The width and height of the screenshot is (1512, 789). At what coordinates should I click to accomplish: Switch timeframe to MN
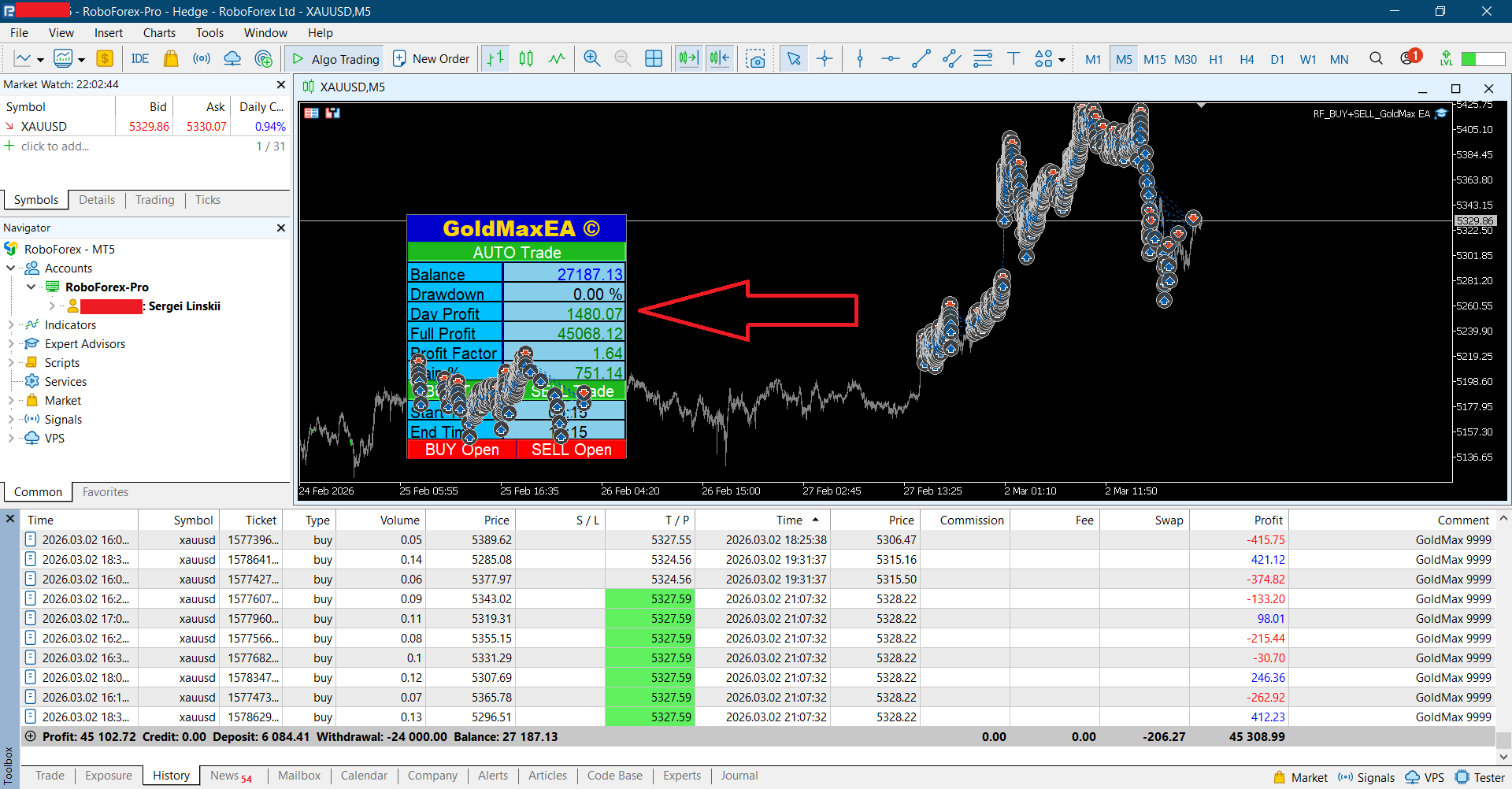pyautogui.click(x=1339, y=59)
